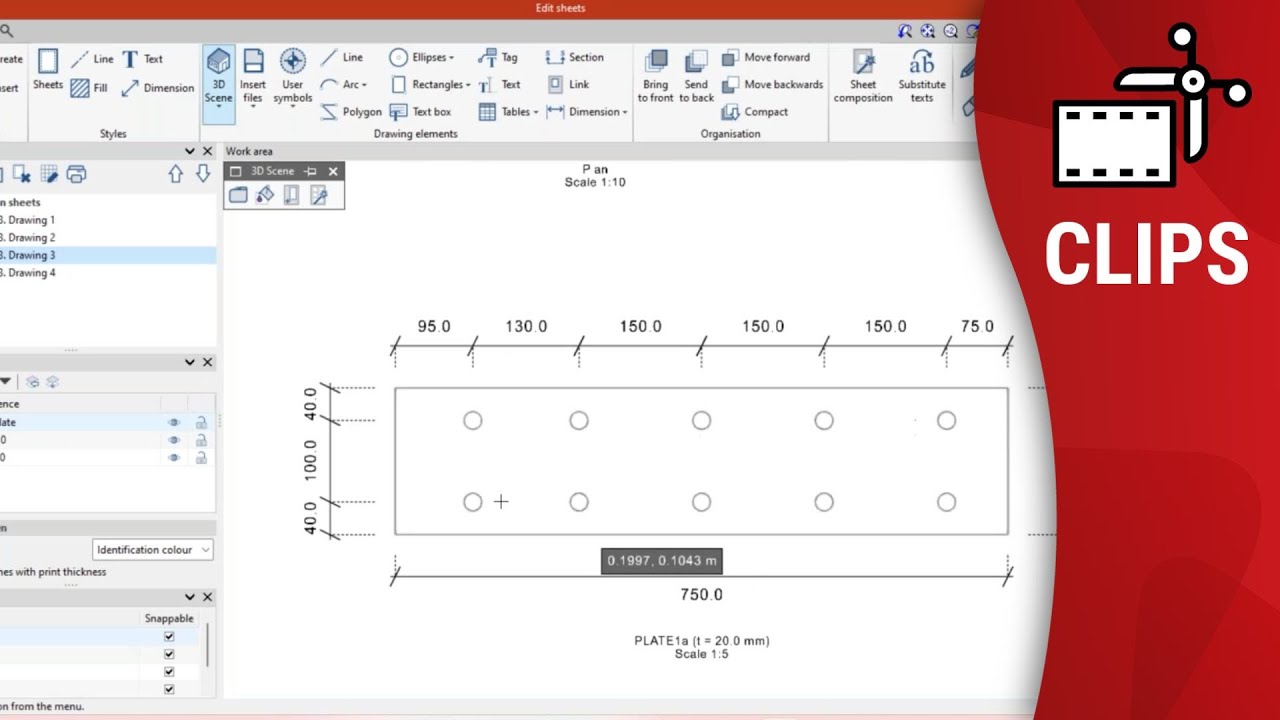Screen dimensions: 1280x720
Task: Expand the Ellipses dropdown
Action: pos(451,58)
